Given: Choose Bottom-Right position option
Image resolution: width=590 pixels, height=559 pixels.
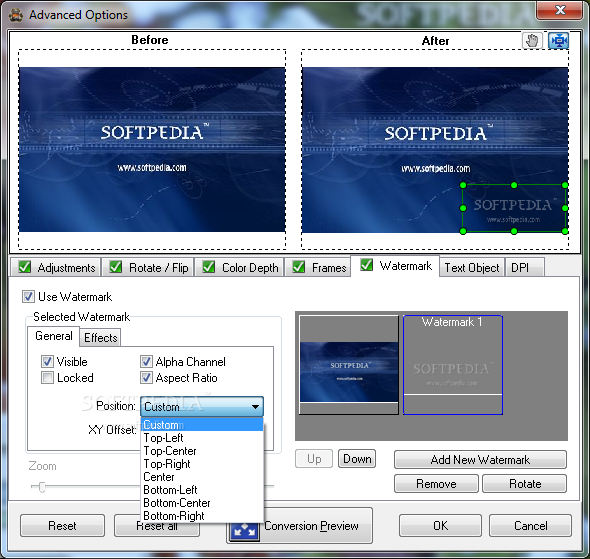Looking at the screenshot, I should (202, 516).
